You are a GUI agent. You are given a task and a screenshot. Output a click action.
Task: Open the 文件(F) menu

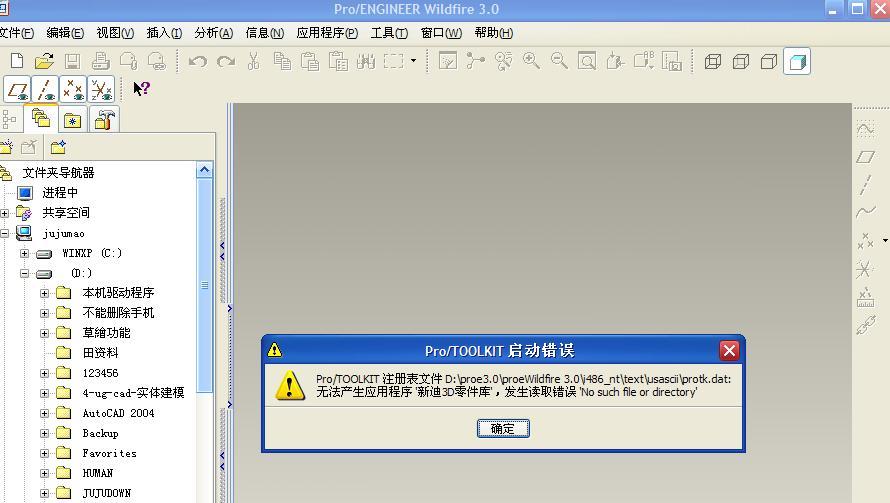pos(16,33)
